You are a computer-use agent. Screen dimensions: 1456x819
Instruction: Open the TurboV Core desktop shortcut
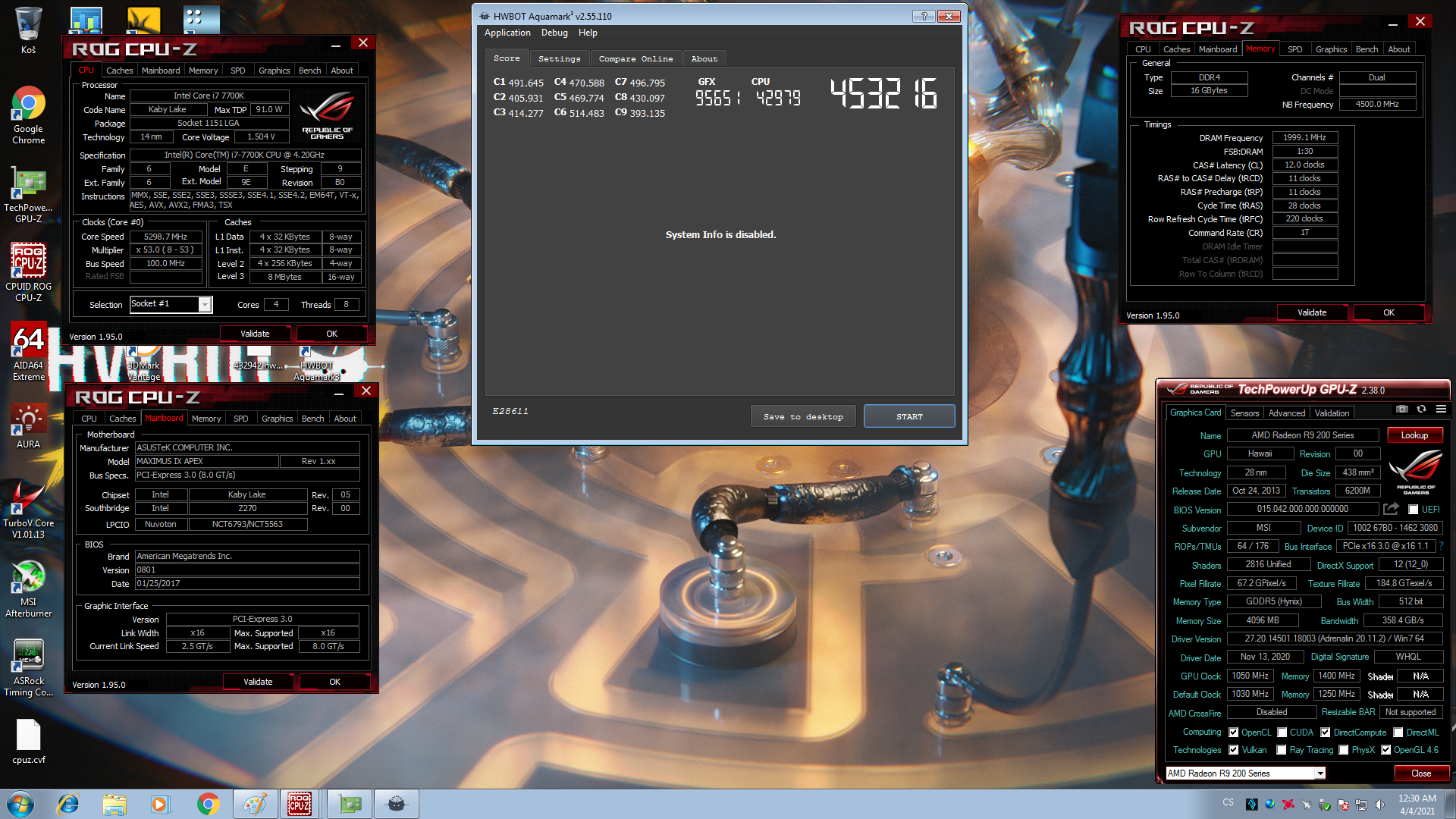pos(28,510)
